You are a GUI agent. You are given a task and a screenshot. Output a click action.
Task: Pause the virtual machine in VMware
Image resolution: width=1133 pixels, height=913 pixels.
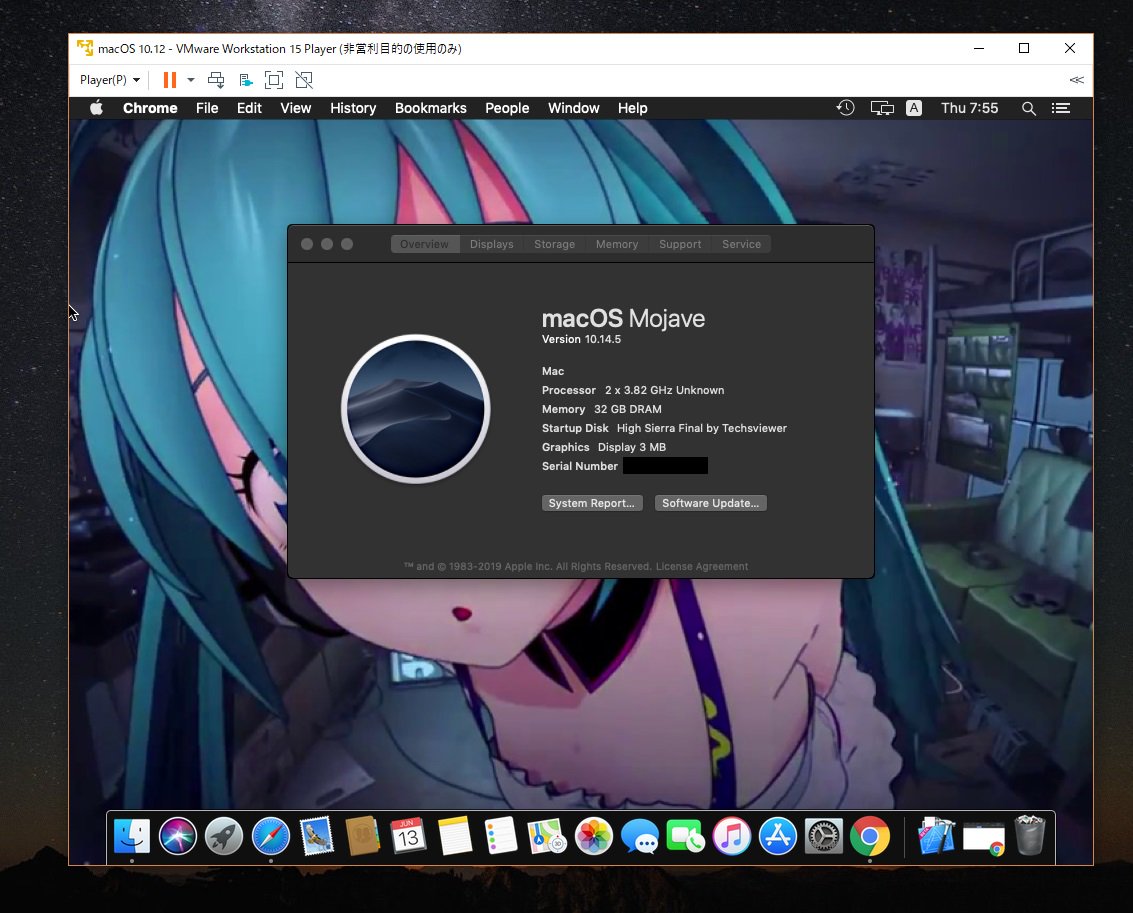170,80
